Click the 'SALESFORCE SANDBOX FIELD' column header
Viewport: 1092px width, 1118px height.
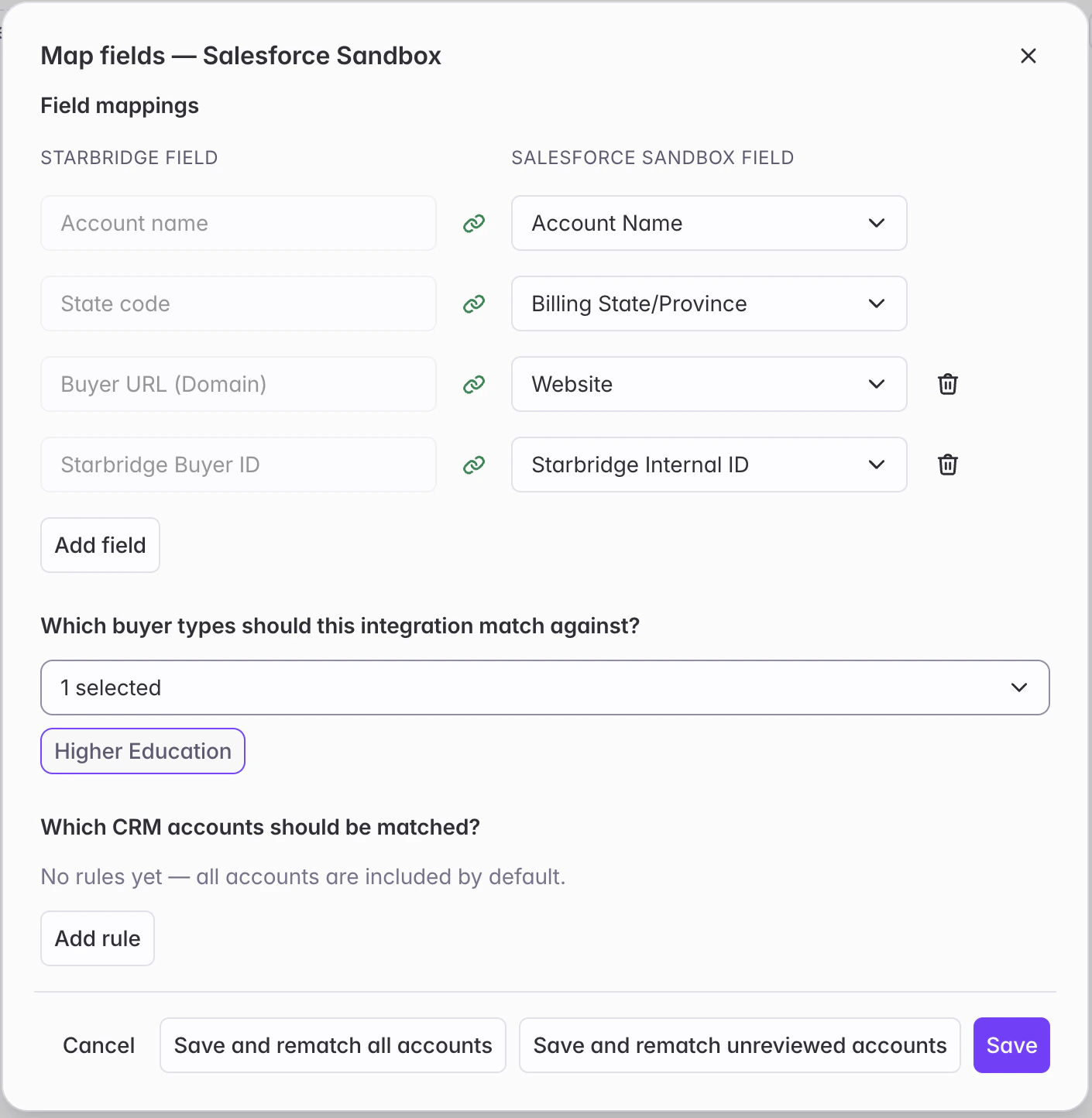tap(653, 158)
